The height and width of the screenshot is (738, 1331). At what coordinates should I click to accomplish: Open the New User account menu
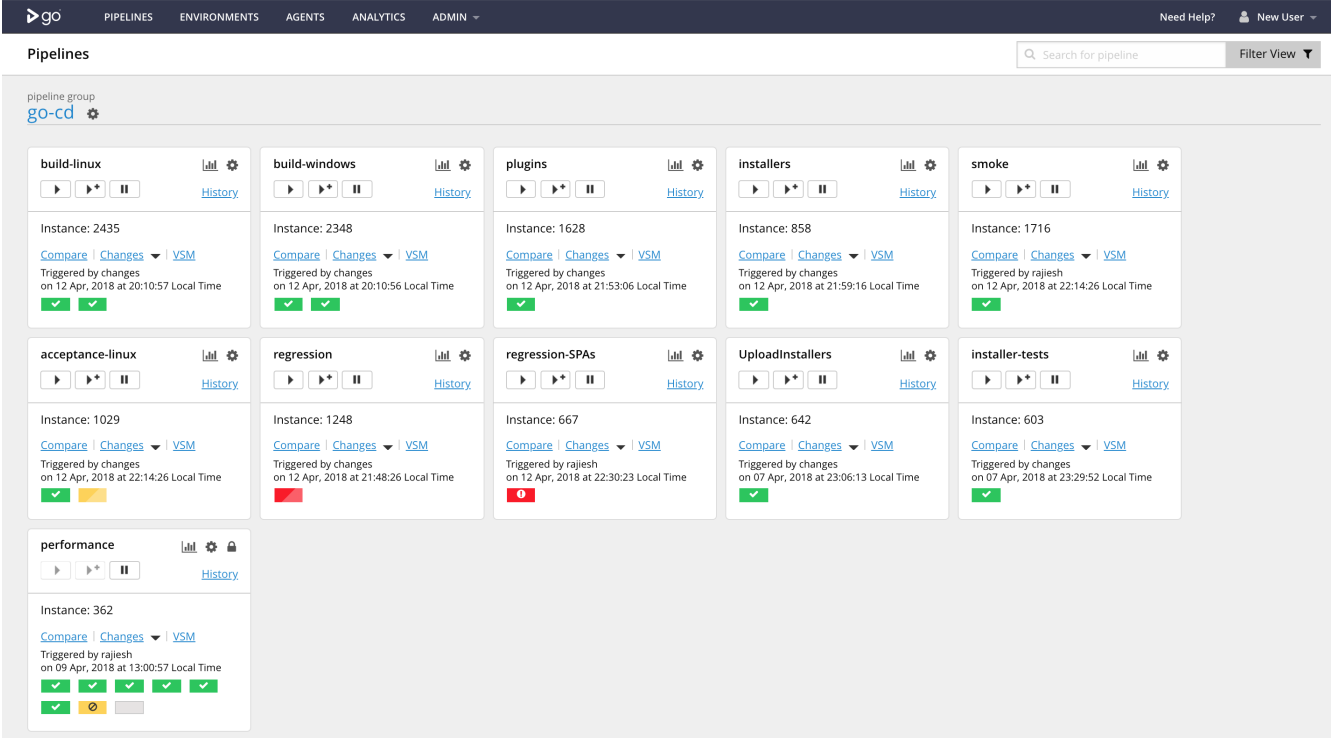[x=1277, y=17]
